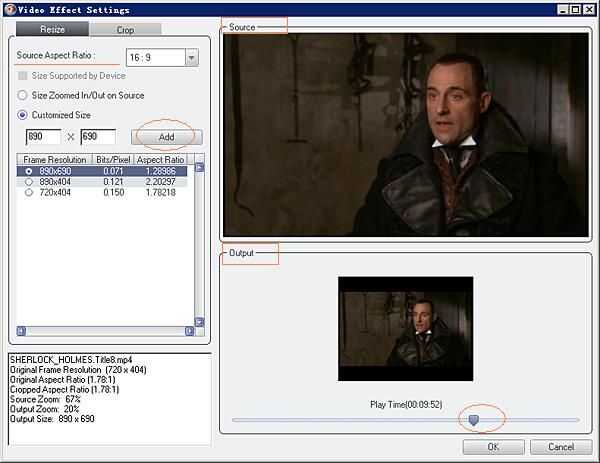The width and height of the screenshot is (600, 463).
Task: Click the 1.78218 aspect ratio value
Action: pos(160,192)
